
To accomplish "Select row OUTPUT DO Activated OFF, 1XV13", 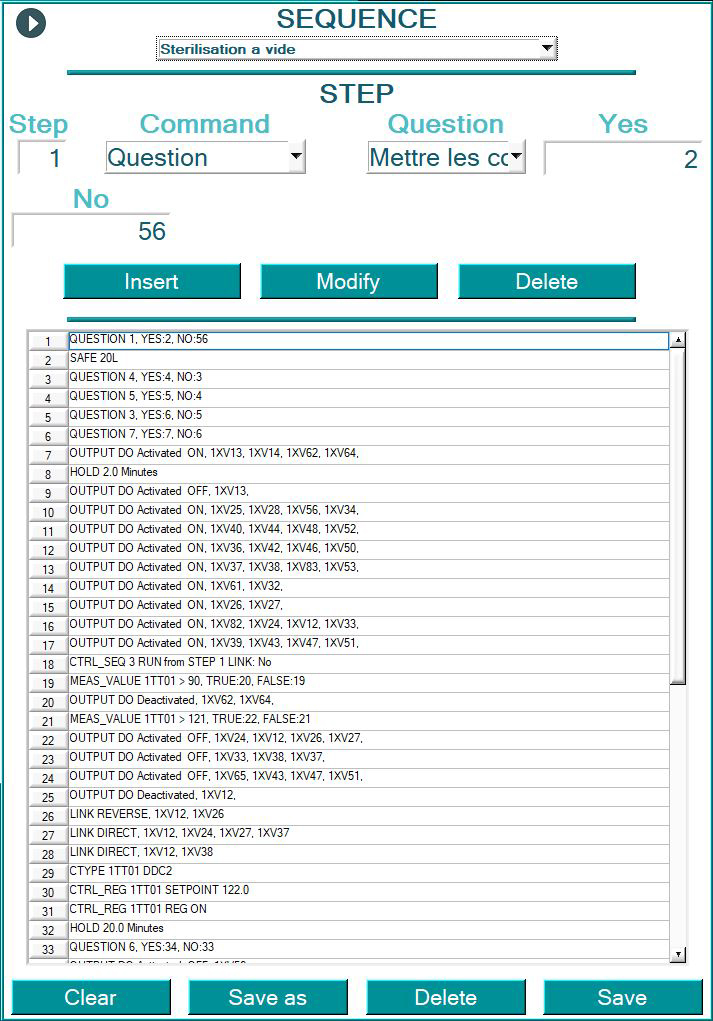I will 369,493.
